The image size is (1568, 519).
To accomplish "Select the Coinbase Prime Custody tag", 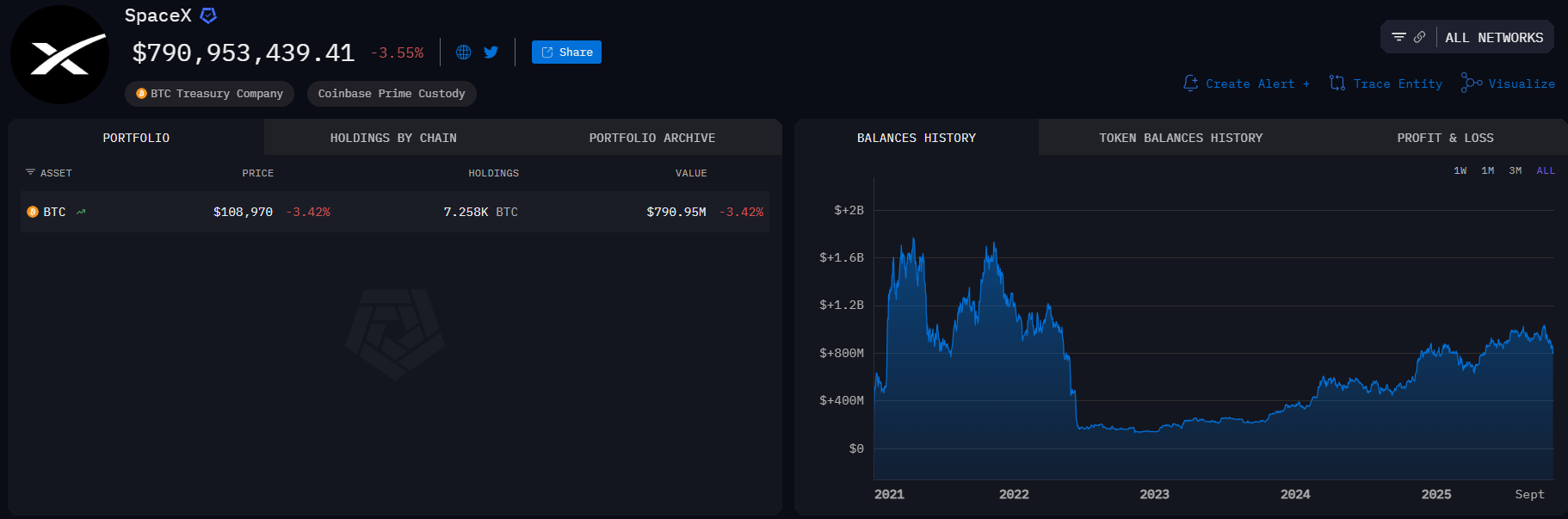I will [x=391, y=94].
